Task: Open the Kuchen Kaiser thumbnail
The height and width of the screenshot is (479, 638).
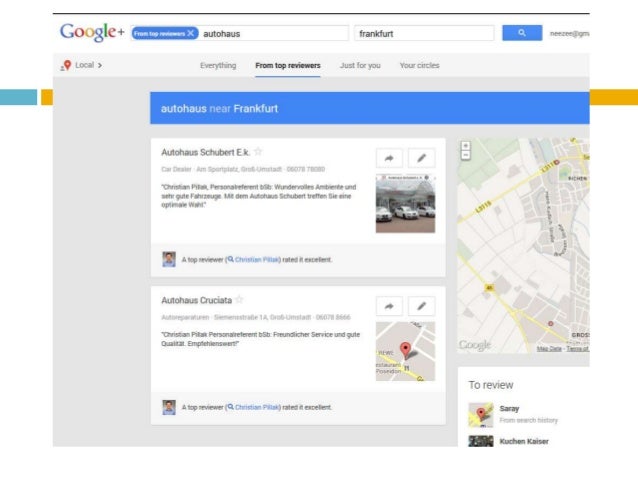Action: coord(481,441)
